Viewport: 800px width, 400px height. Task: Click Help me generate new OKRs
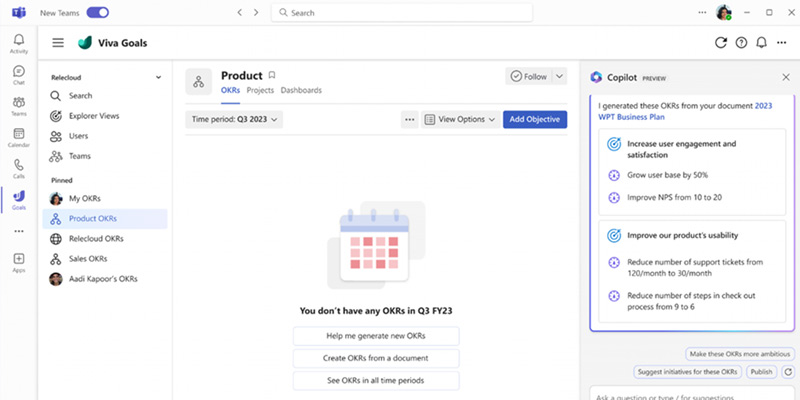click(376, 336)
